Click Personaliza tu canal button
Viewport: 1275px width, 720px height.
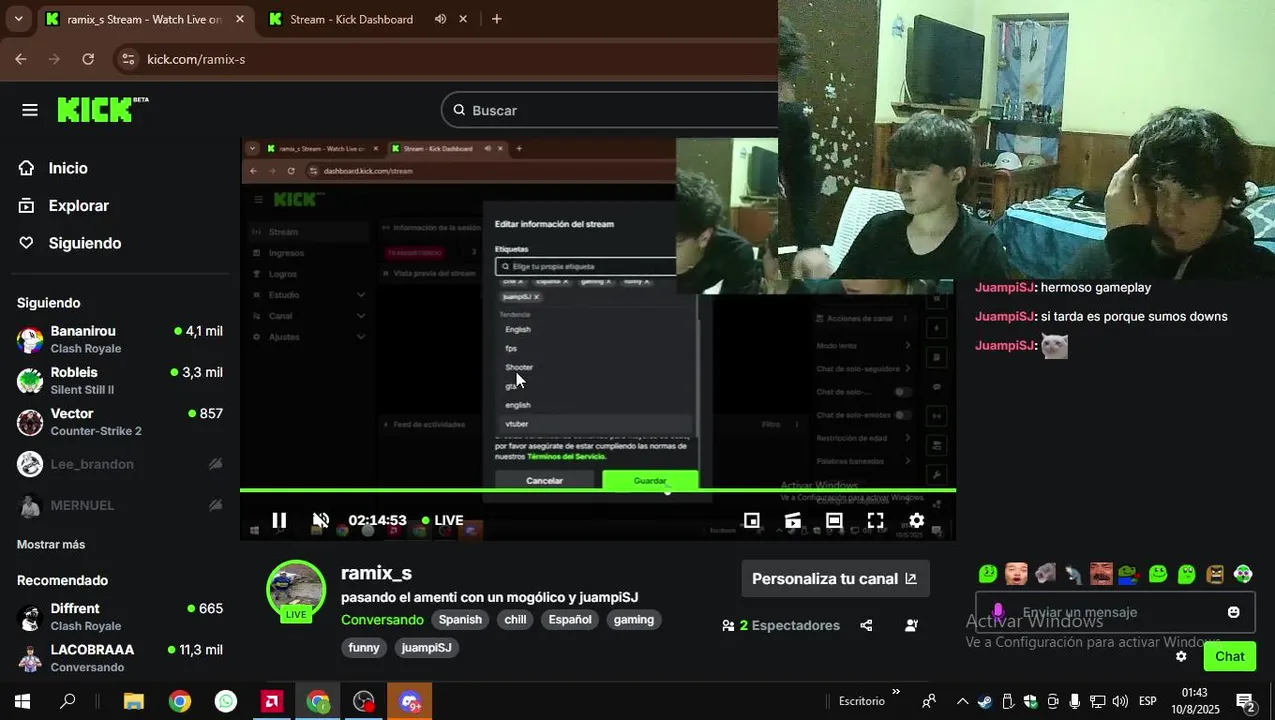[835, 578]
